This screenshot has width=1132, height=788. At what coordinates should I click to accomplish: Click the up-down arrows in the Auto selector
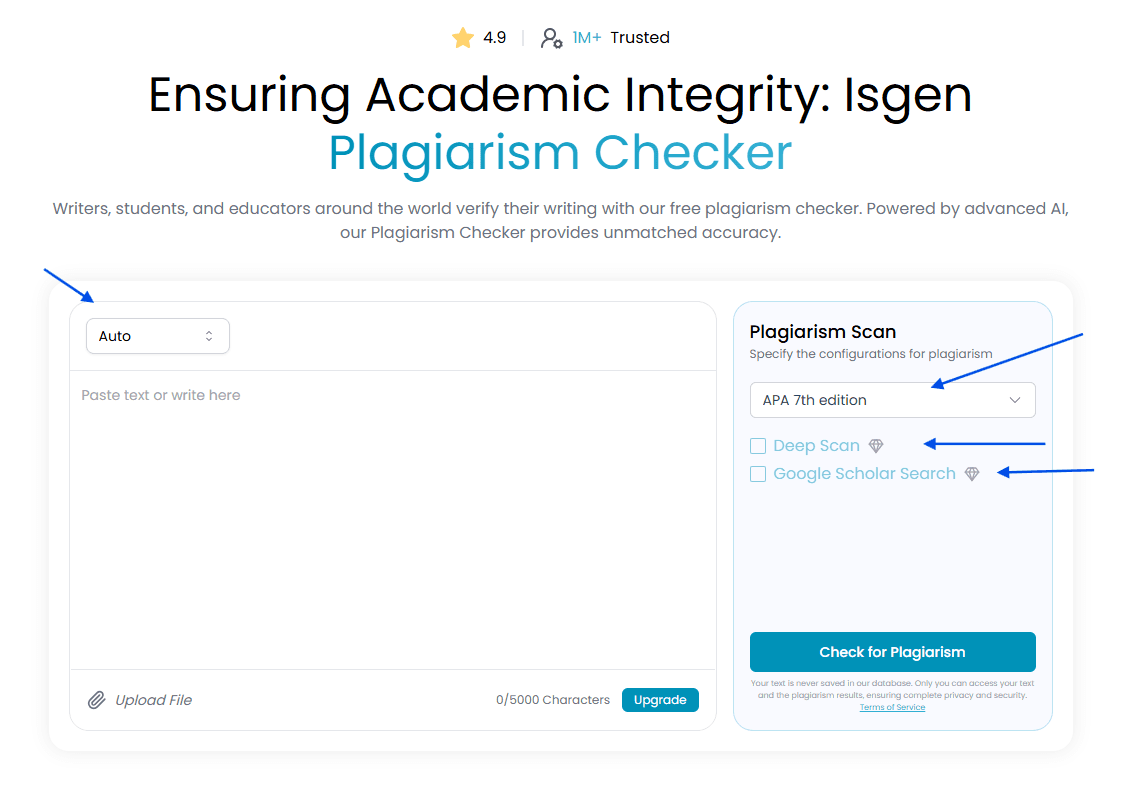pyautogui.click(x=209, y=336)
